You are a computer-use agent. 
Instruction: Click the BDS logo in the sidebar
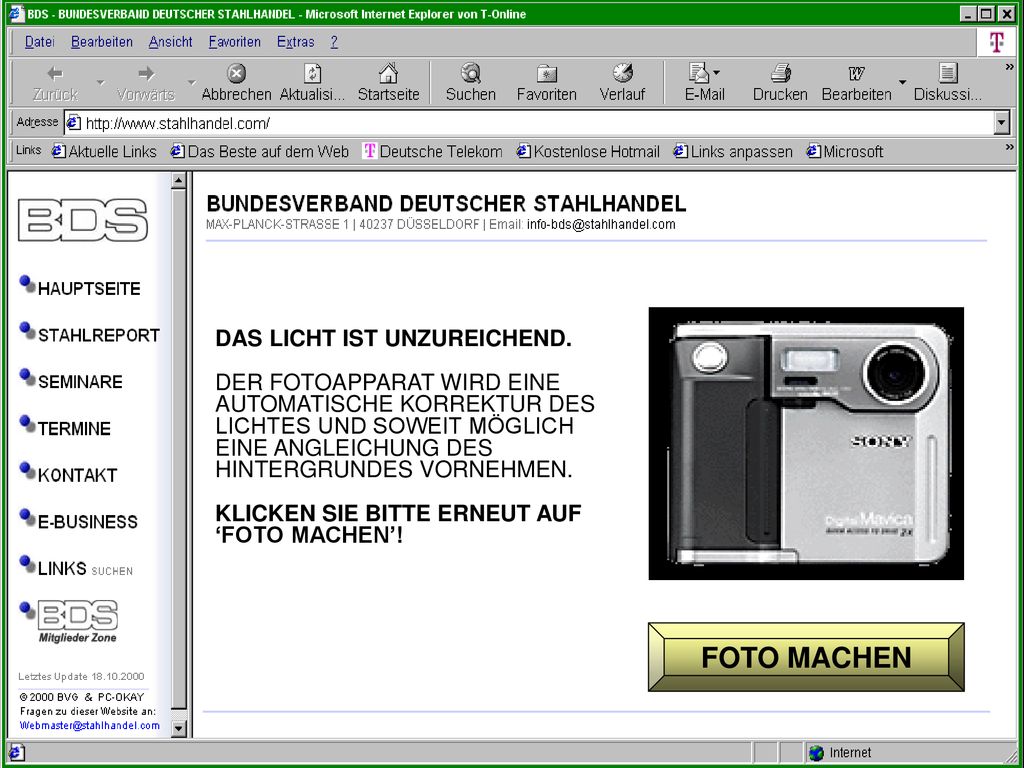pos(83,220)
